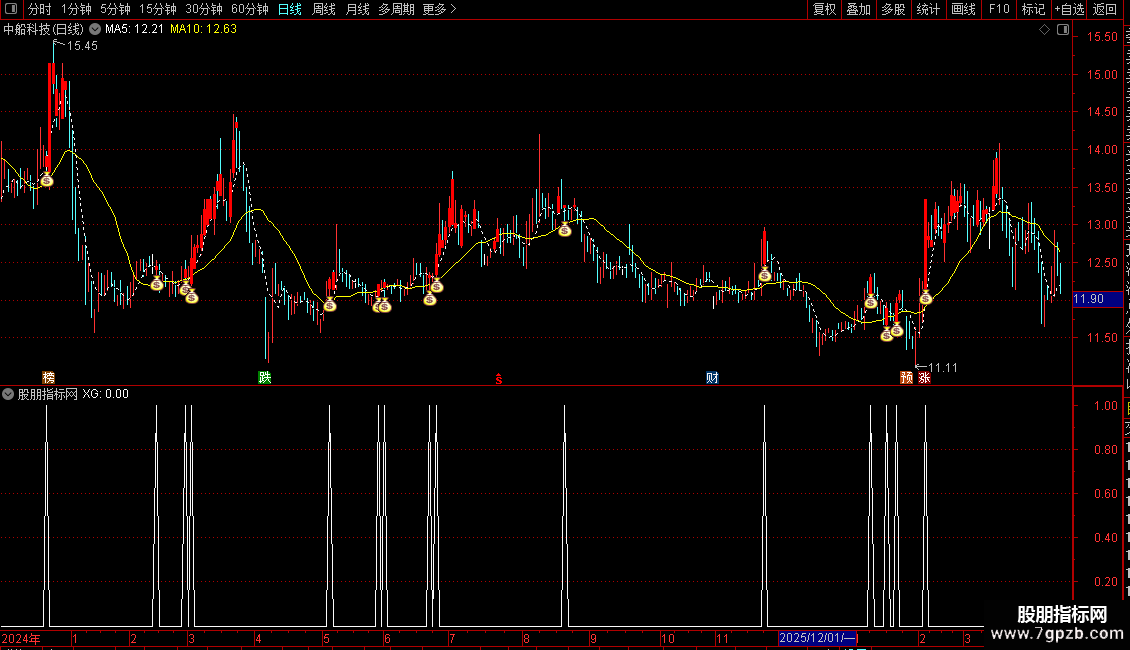
Task: Open sub-chart indicator dropdown beside 股朋指标网
Action: coord(8,394)
